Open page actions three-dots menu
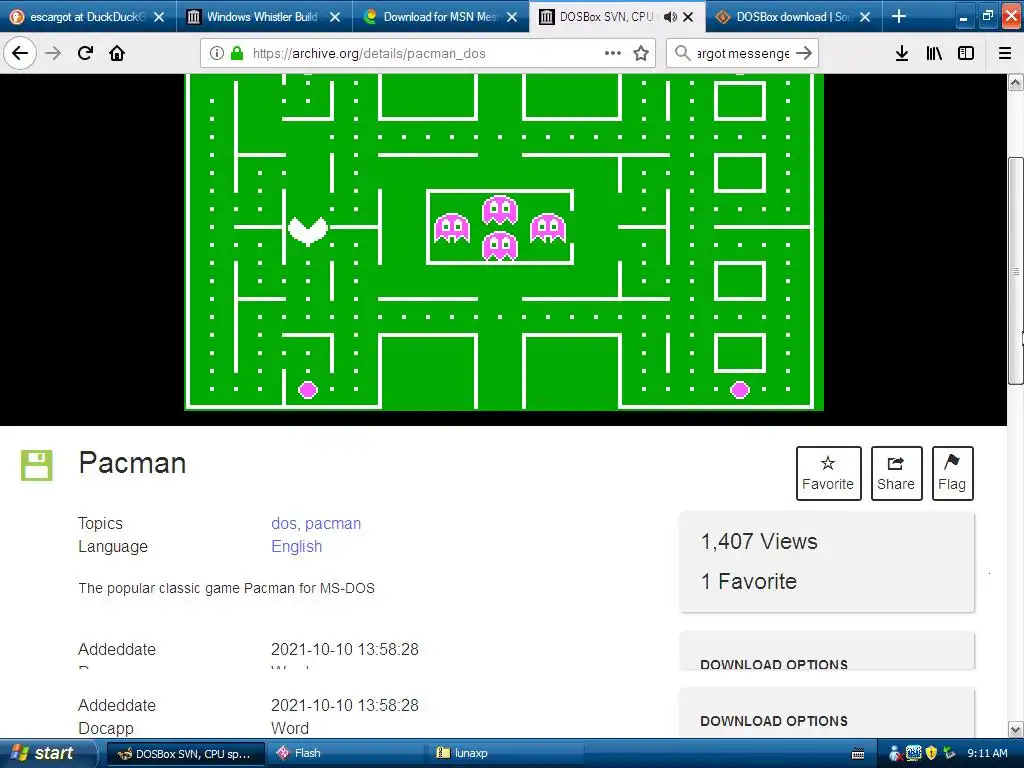This screenshot has width=1024, height=768. [x=613, y=53]
